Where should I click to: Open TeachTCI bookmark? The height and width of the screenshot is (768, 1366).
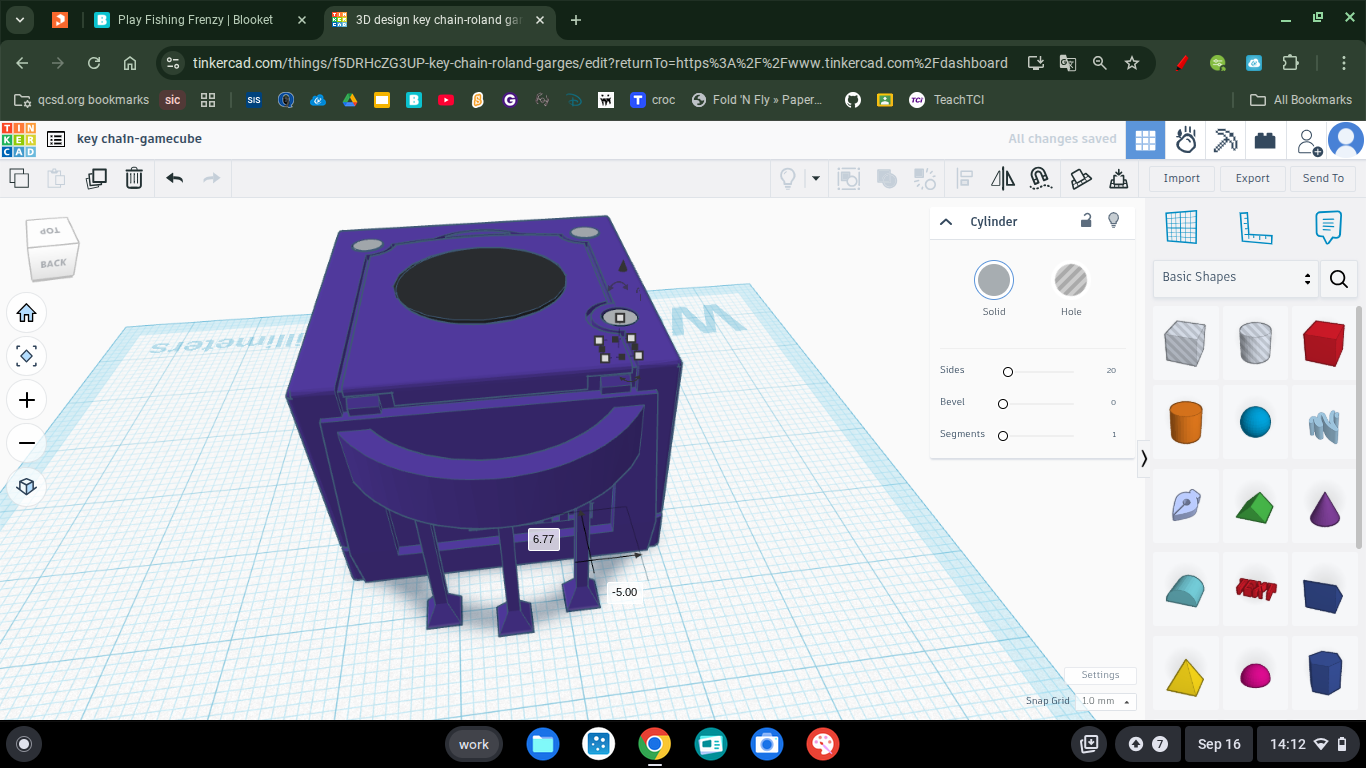946,100
